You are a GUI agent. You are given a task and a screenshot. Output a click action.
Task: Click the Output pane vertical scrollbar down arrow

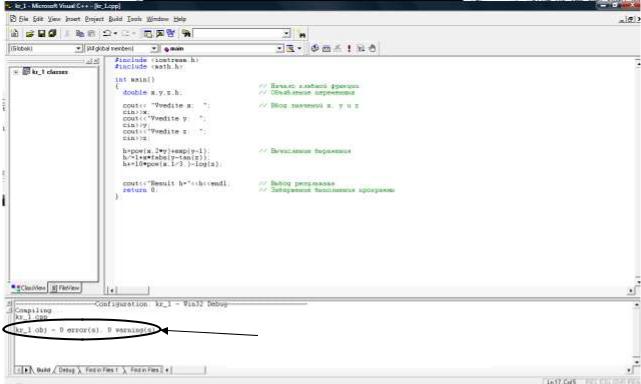637,362
